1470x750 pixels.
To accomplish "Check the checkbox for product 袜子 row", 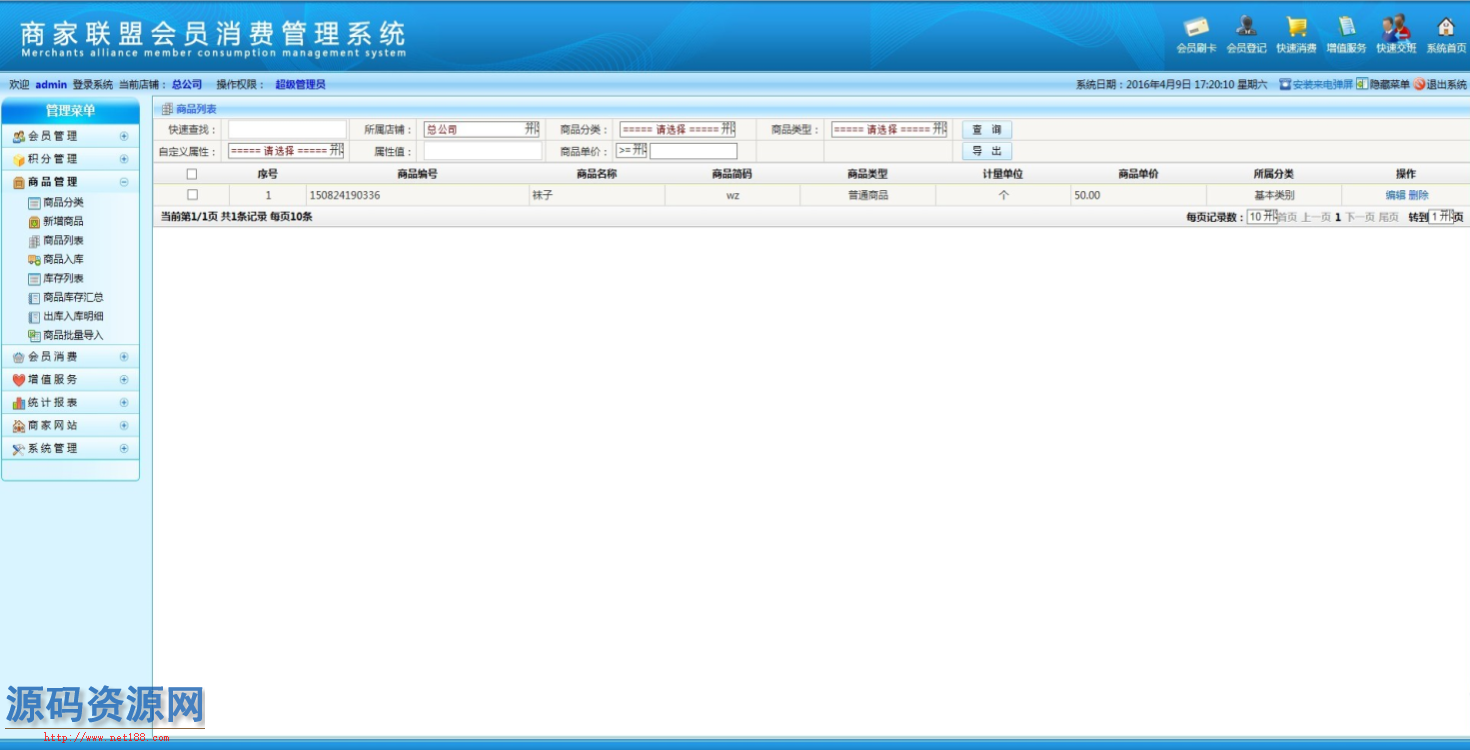I will 192,195.
